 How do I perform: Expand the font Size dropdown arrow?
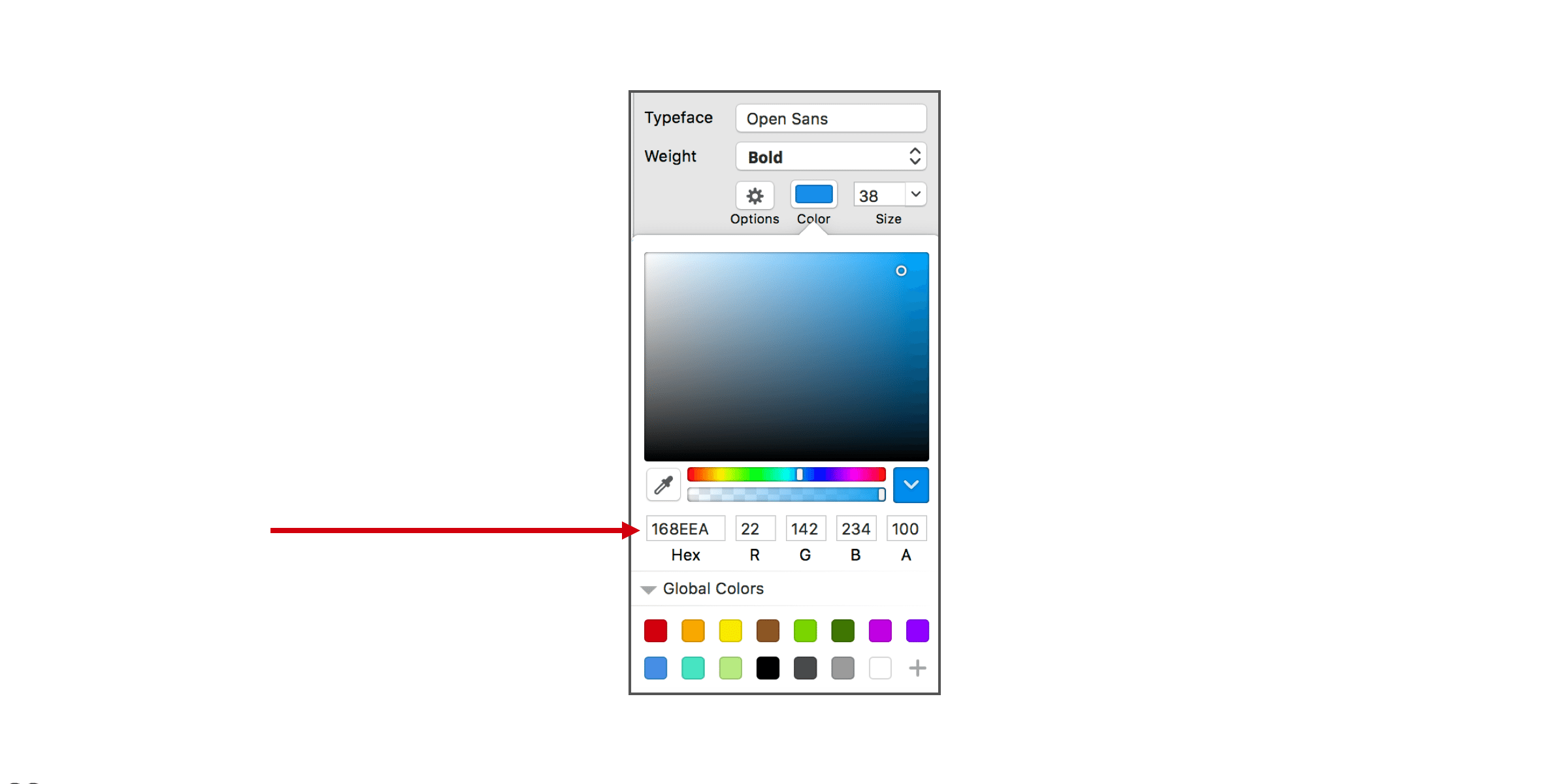click(916, 194)
